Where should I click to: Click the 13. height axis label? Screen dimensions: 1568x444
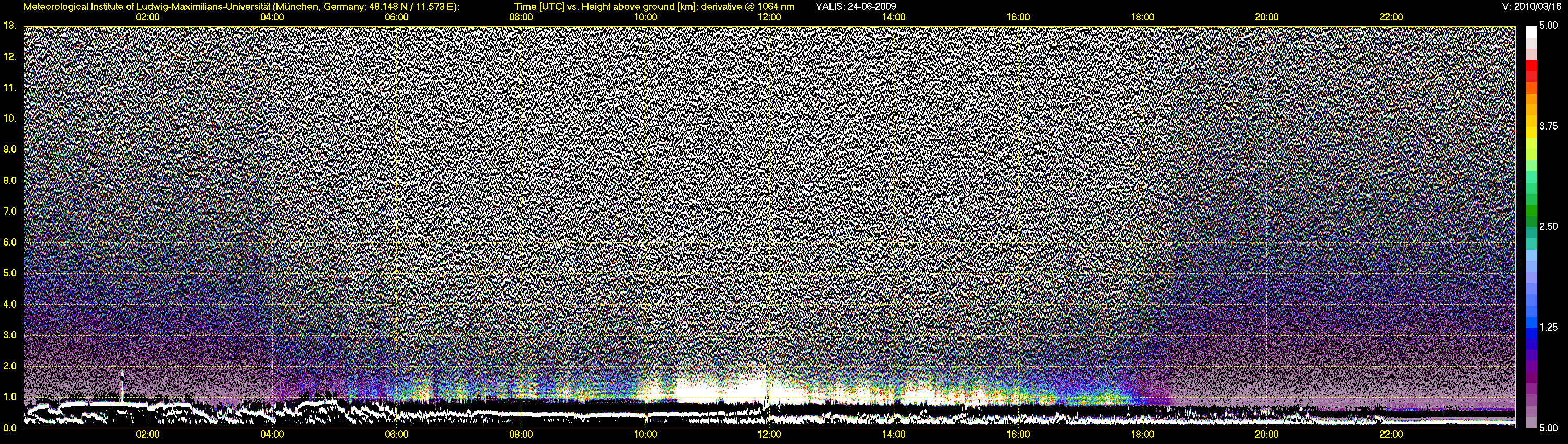(x=9, y=26)
